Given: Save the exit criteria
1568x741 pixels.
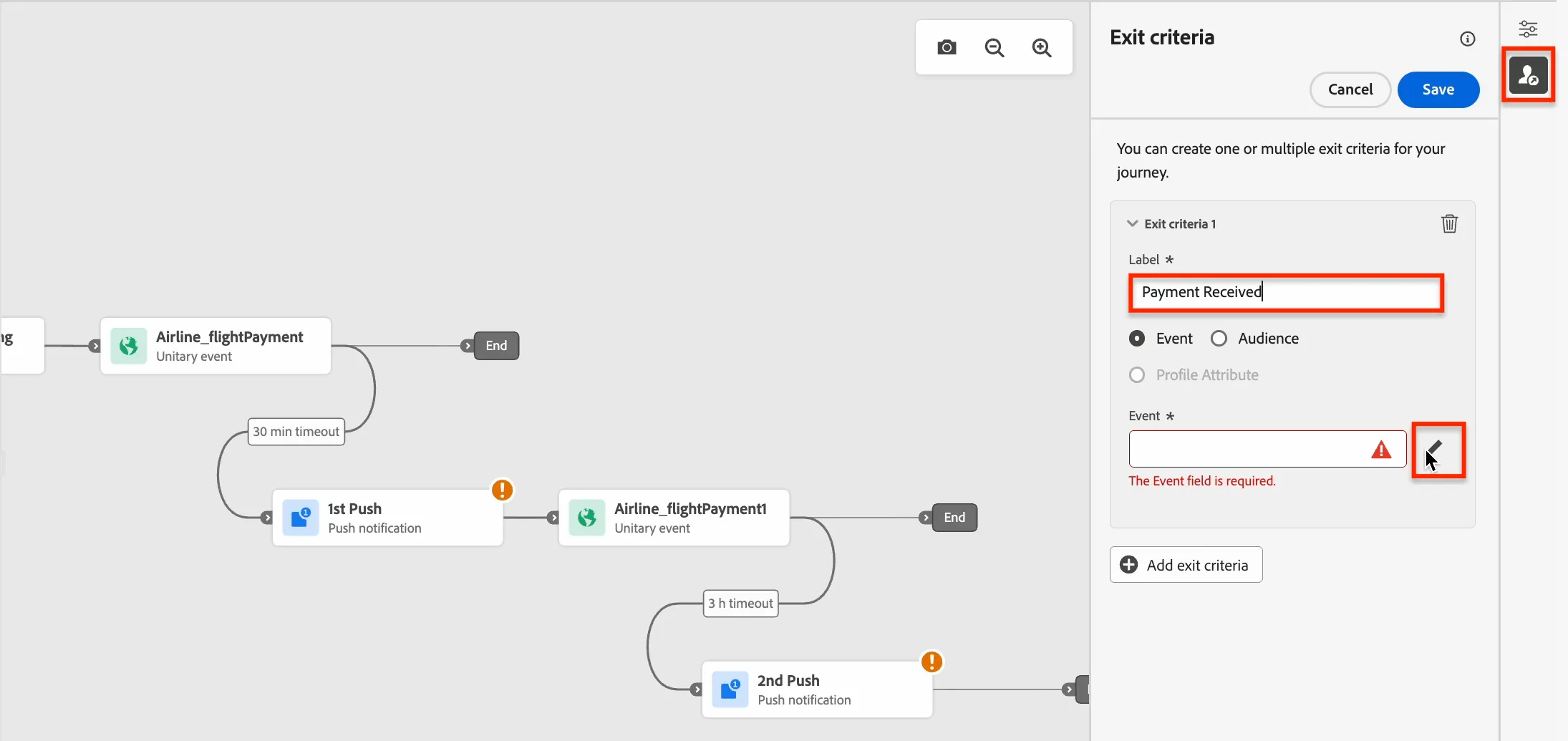Looking at the screenshot, I should (x=1438, y=89).
